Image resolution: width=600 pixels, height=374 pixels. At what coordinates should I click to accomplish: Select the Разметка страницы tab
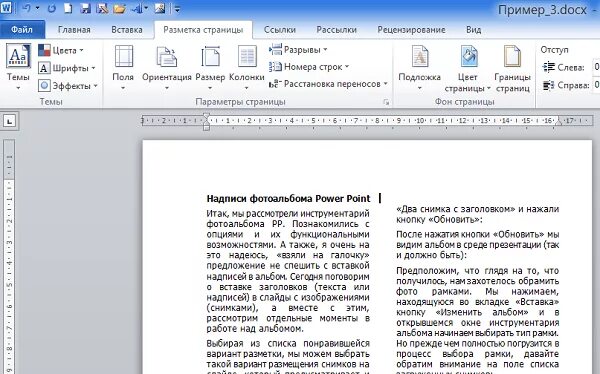203,29
